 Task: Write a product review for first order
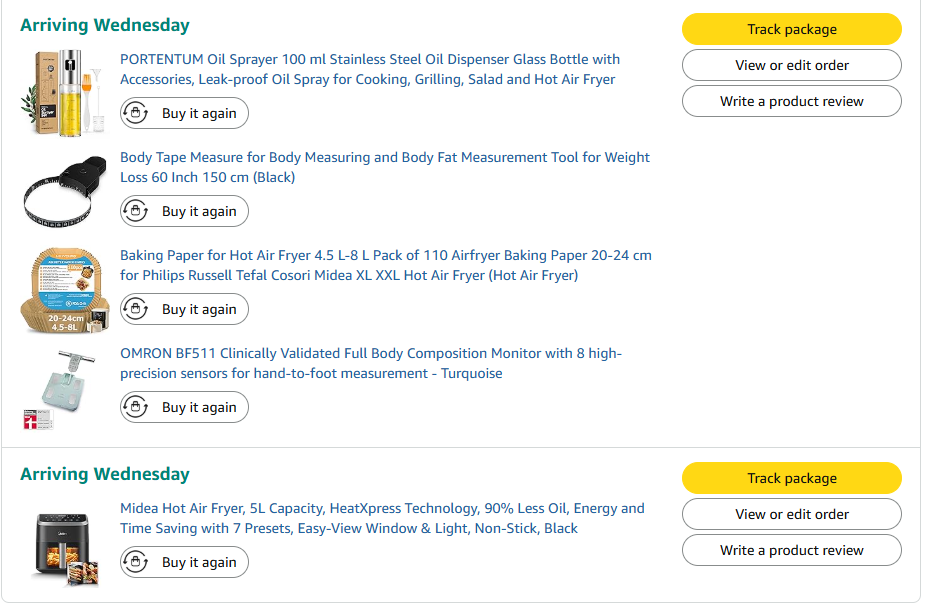pos(791,101)
